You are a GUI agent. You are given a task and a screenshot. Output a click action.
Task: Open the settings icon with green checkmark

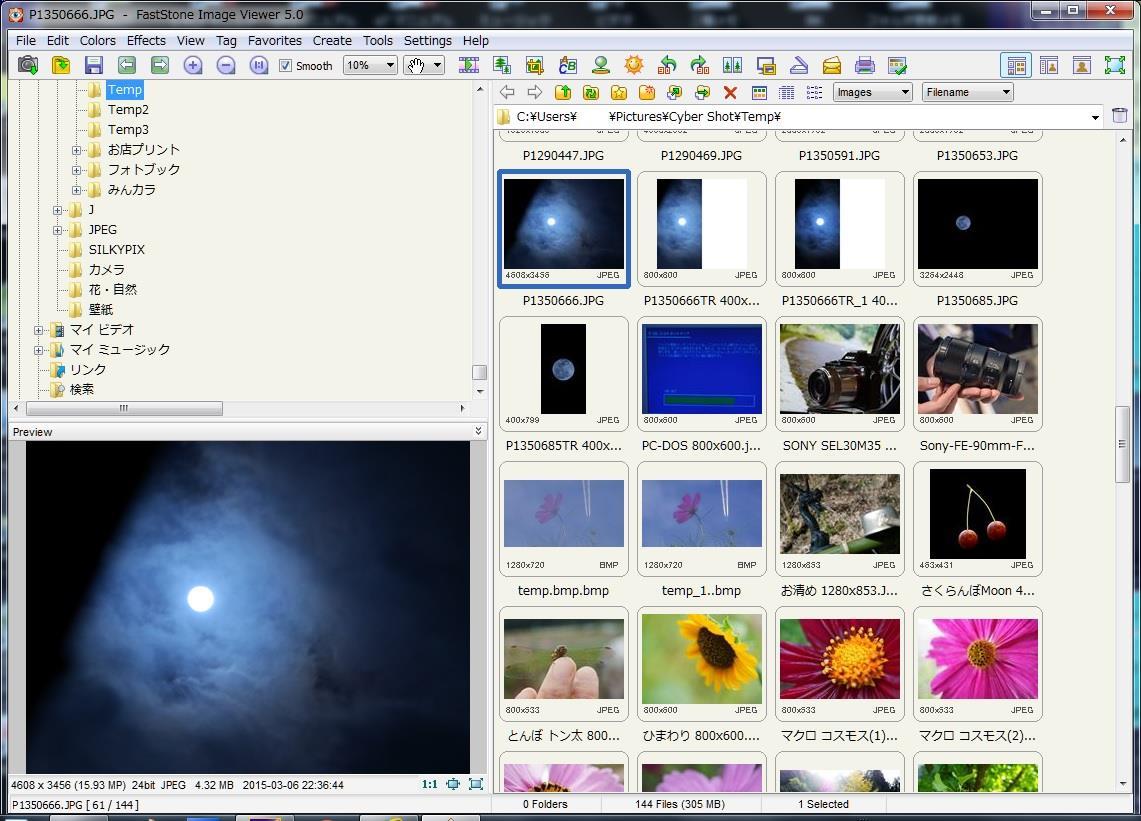click(x=898, y=66)
